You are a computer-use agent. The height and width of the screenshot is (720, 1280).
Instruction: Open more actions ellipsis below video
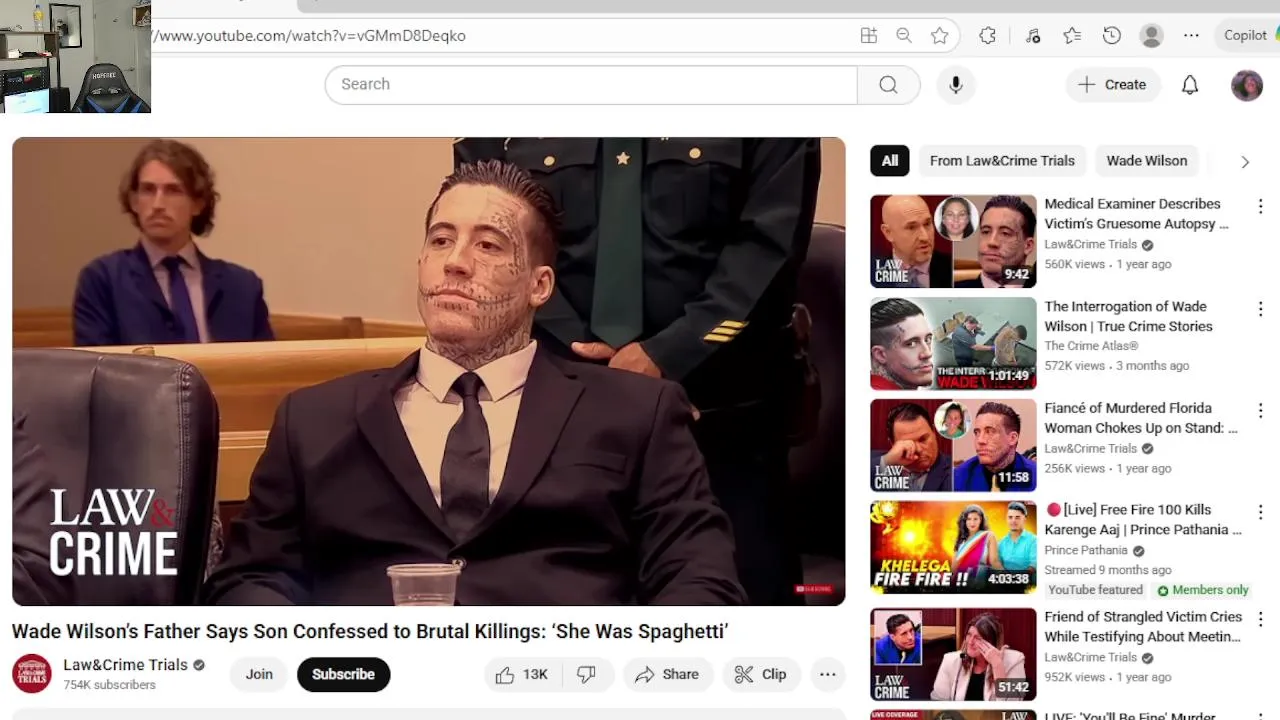828,674
